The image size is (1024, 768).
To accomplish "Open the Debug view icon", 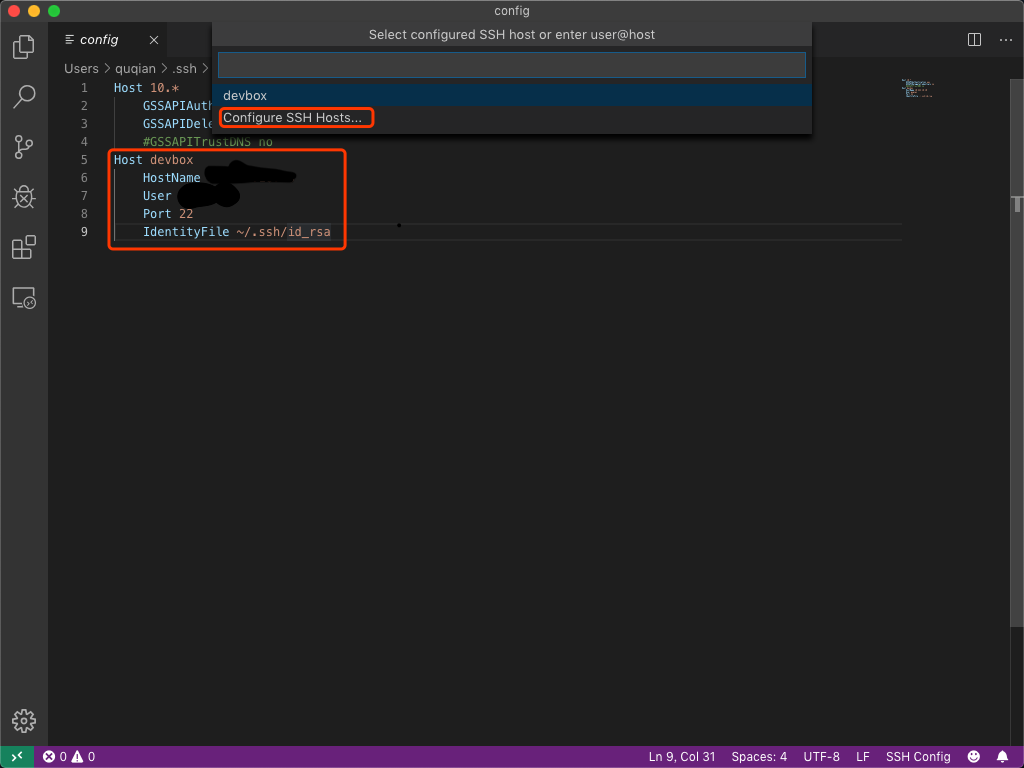I will click(x=24, y=197).
